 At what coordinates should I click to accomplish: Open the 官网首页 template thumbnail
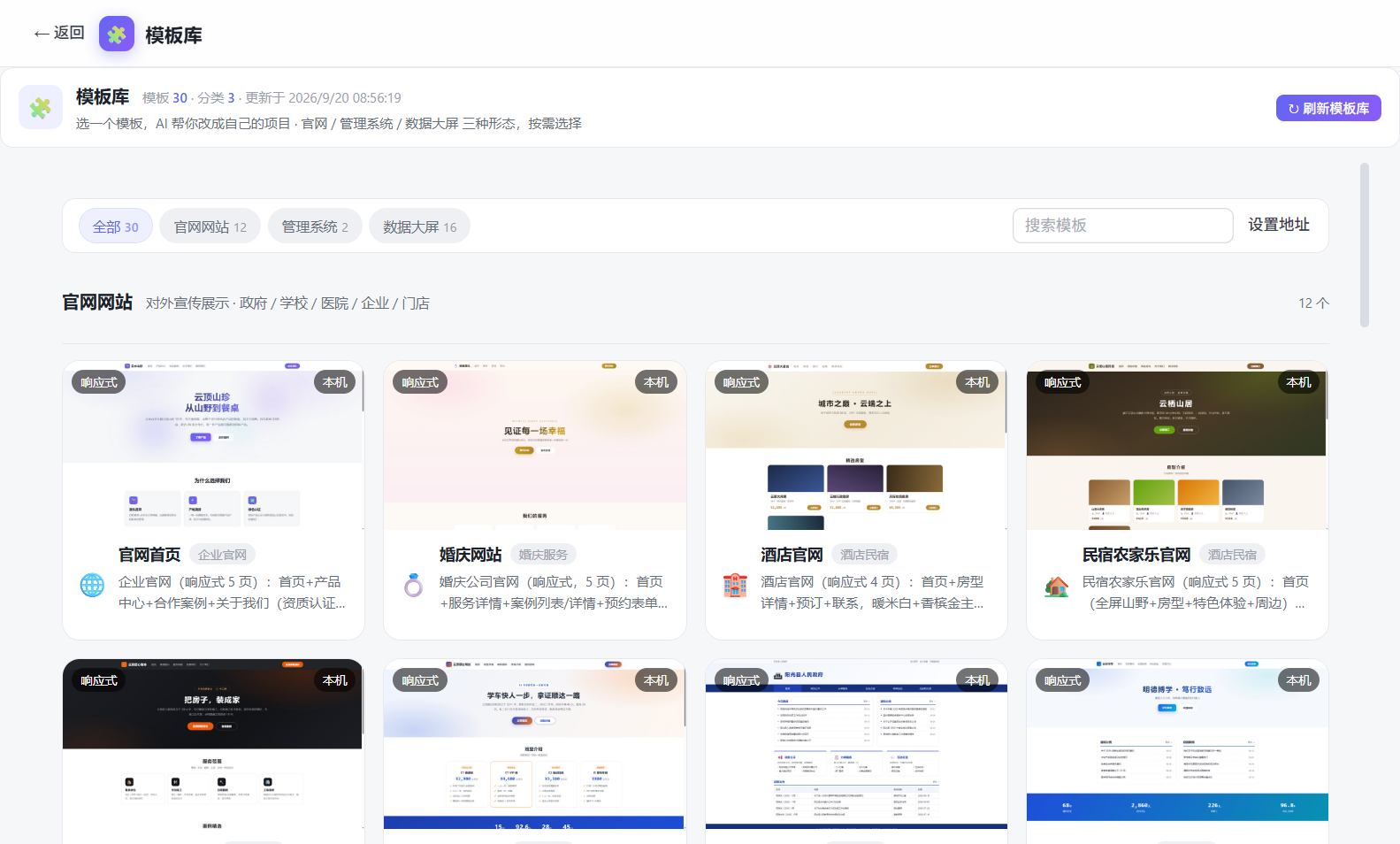coord(213,445)
